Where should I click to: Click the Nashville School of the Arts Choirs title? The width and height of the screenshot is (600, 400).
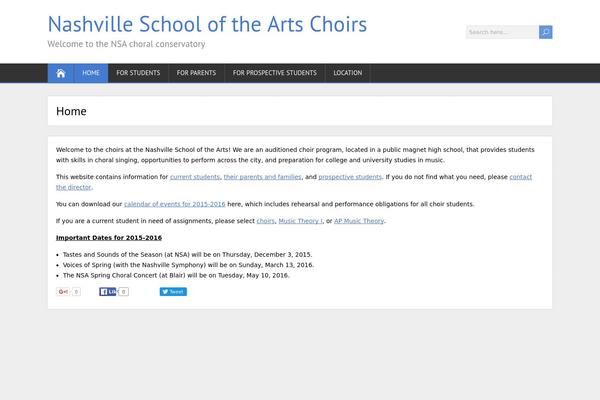pyautogui.click(x=207, y=24)
